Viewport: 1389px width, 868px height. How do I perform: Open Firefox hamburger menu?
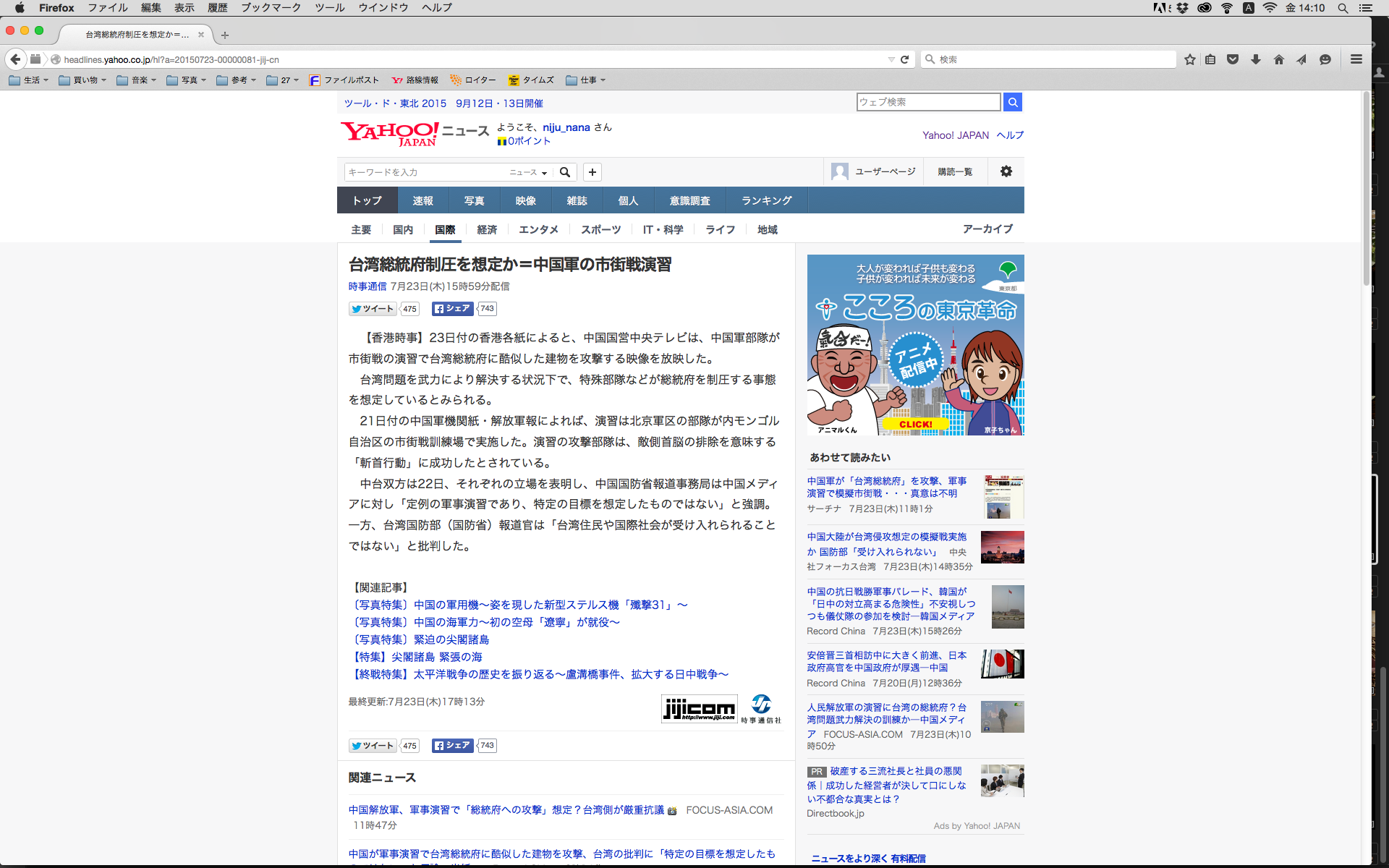pyautogui.click(x=1356, y=59)
